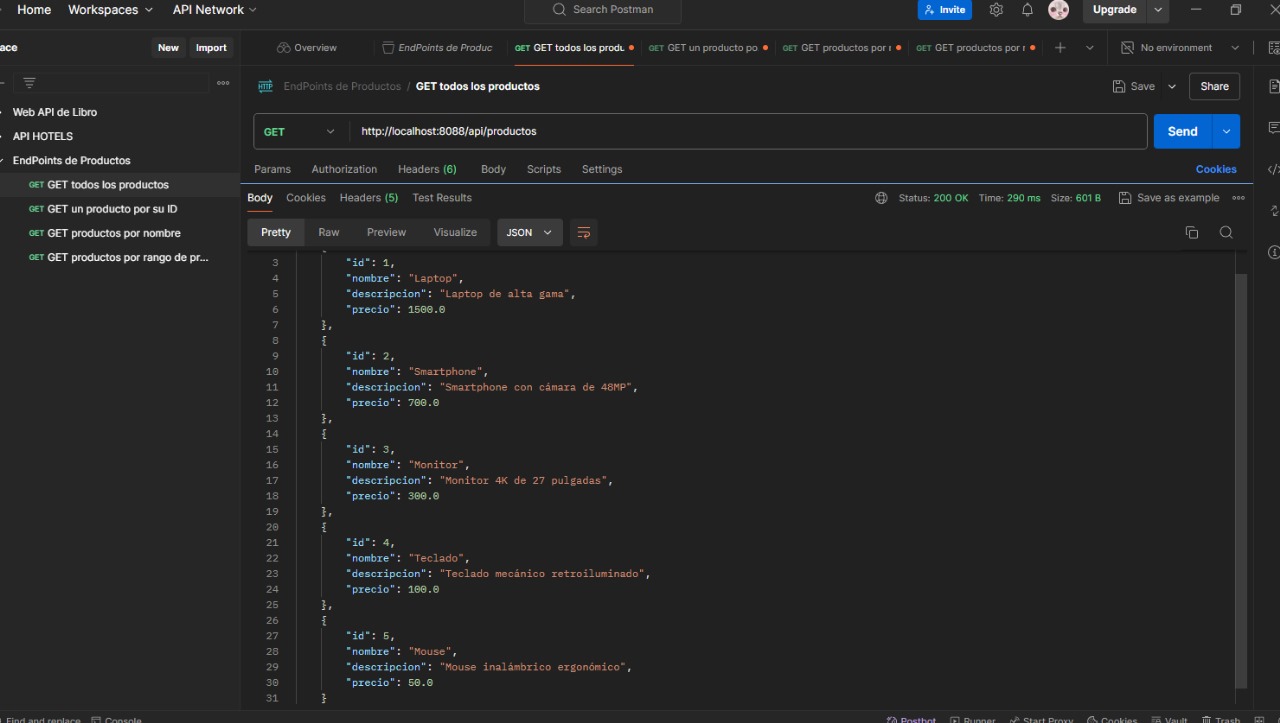This screenshot has width=1280, height=723.
Task: Open the notifications bell
Action: tap(1027, 10)
